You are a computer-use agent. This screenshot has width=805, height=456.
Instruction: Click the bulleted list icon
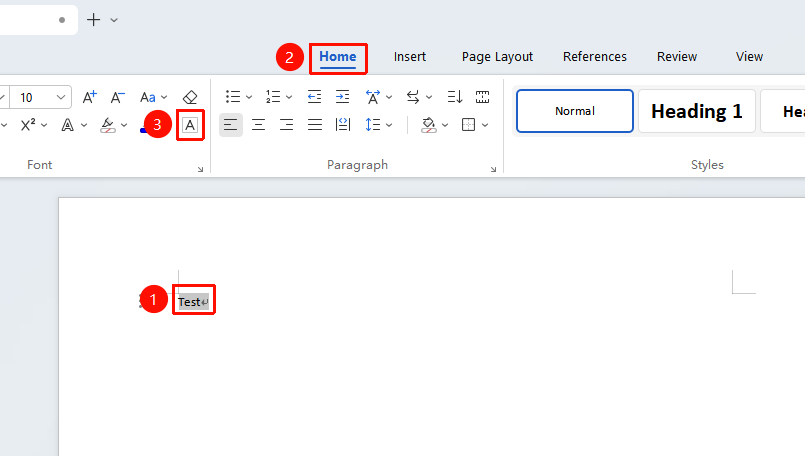click(233, 97)
